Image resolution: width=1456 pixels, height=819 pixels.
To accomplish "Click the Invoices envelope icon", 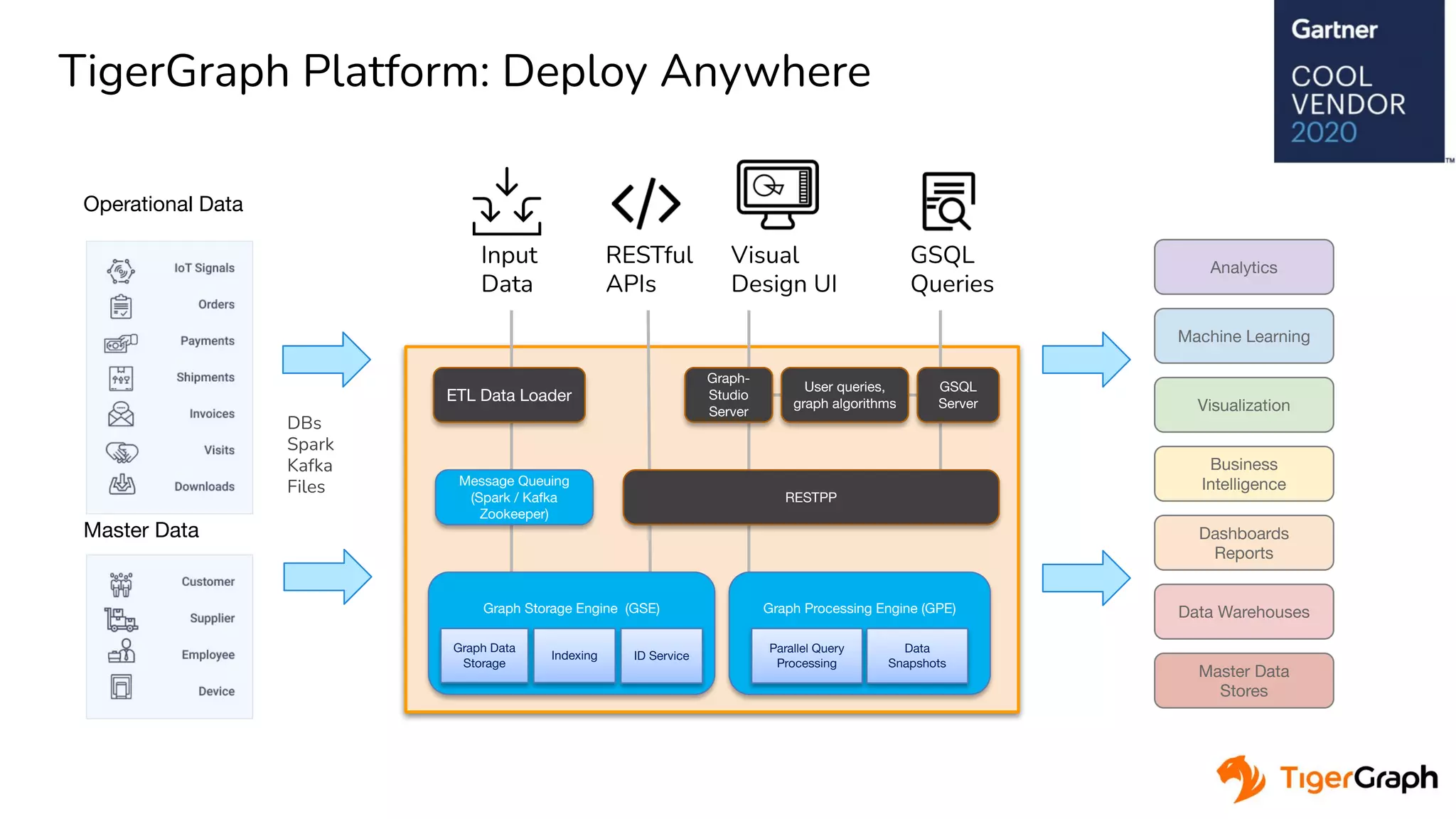I will [121, 414].
